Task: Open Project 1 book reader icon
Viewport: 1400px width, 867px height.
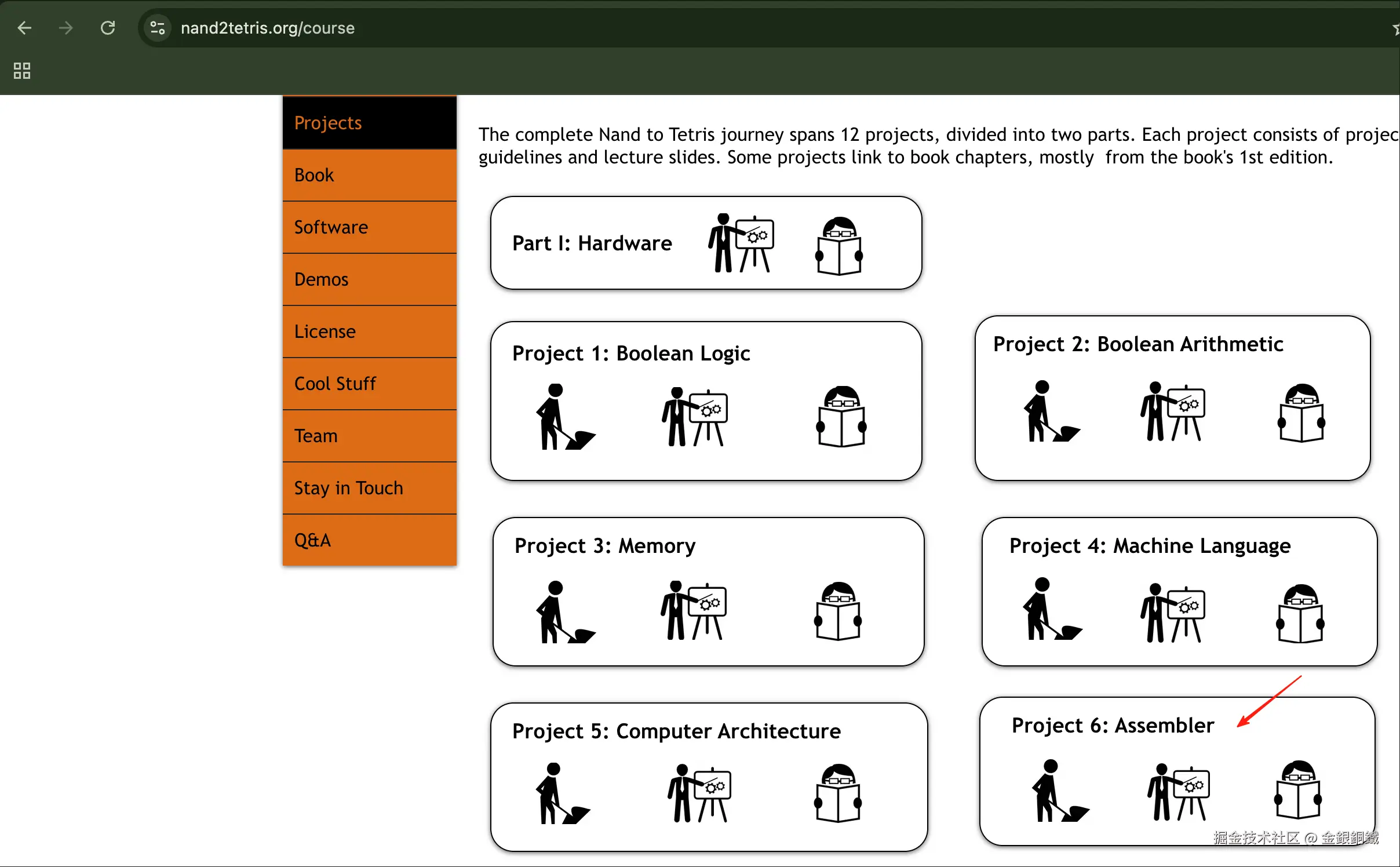Action: [841, 417]
